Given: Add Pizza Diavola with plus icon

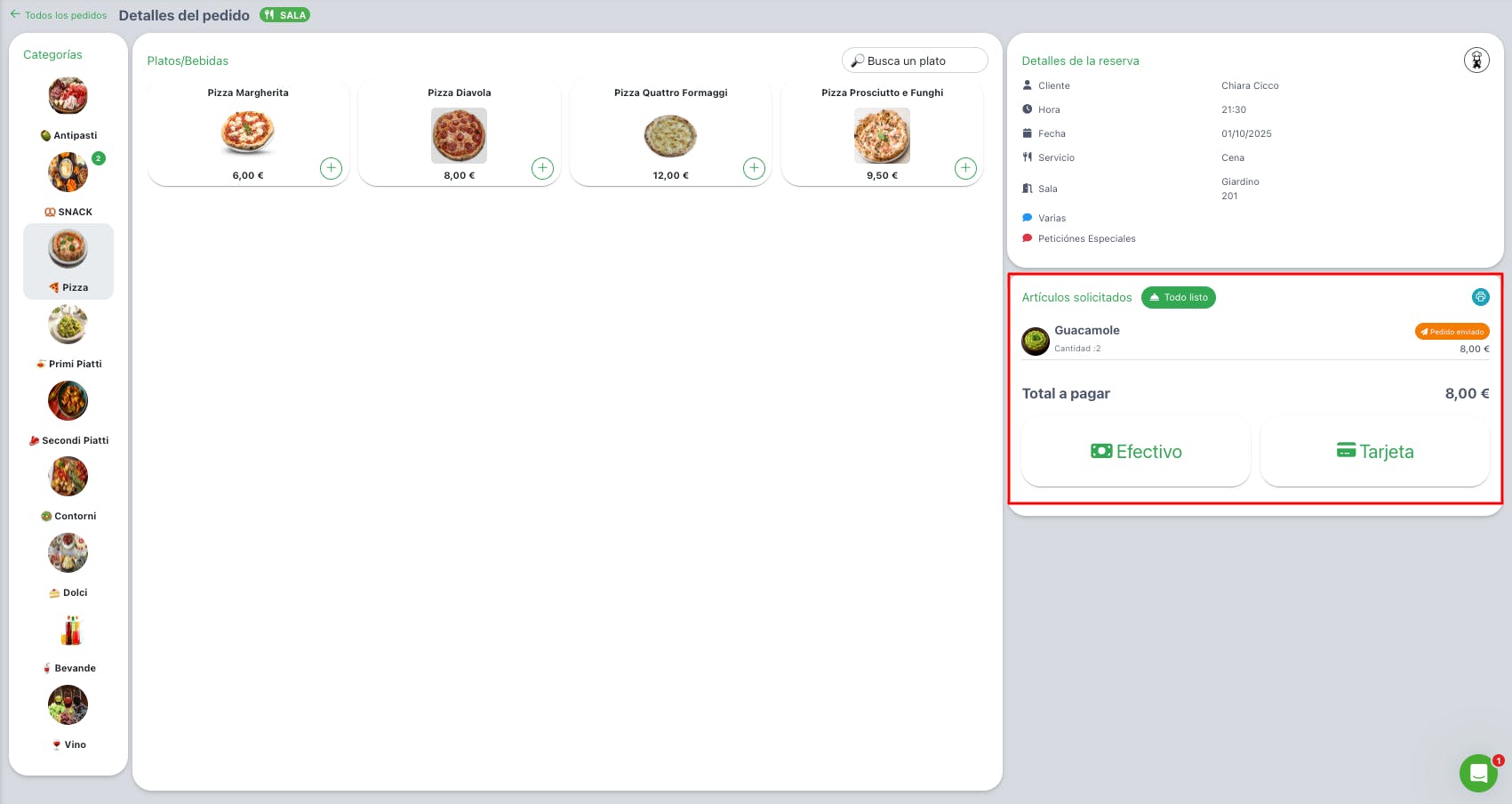Looking at the screenshot, I should pyautogui.click(x=542, y=168).
